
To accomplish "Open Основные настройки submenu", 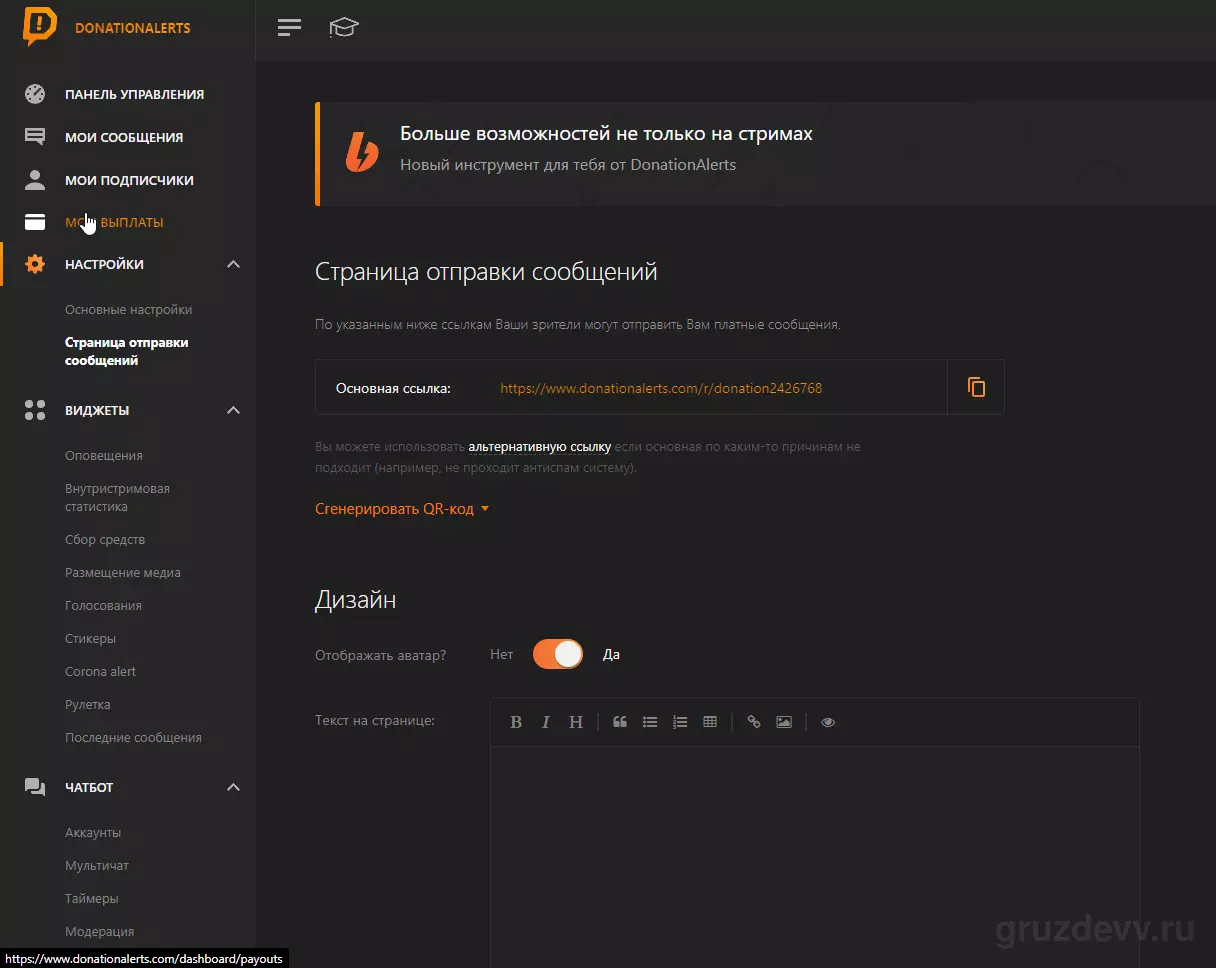I will click(128, 310).
